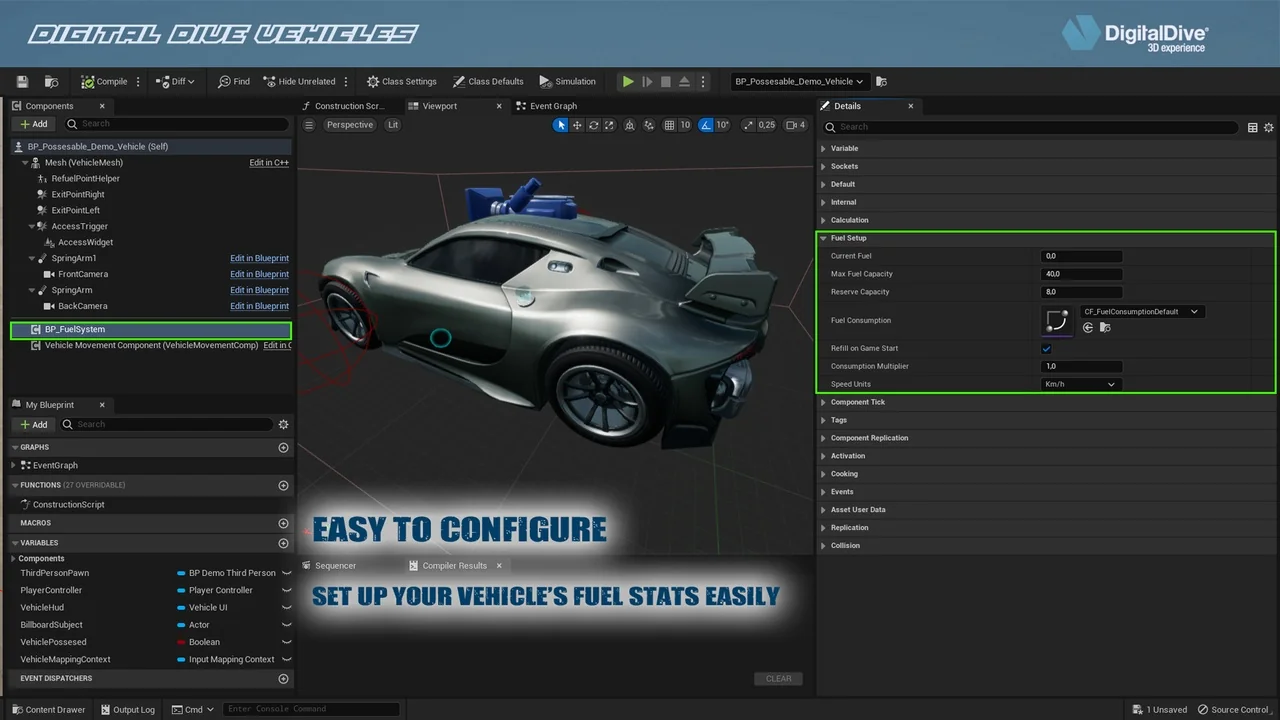The width and height of the screenshot is (1280, 720).
Task: Enable the Refill on Game Start checkbox
Action: coord(1046,348)
